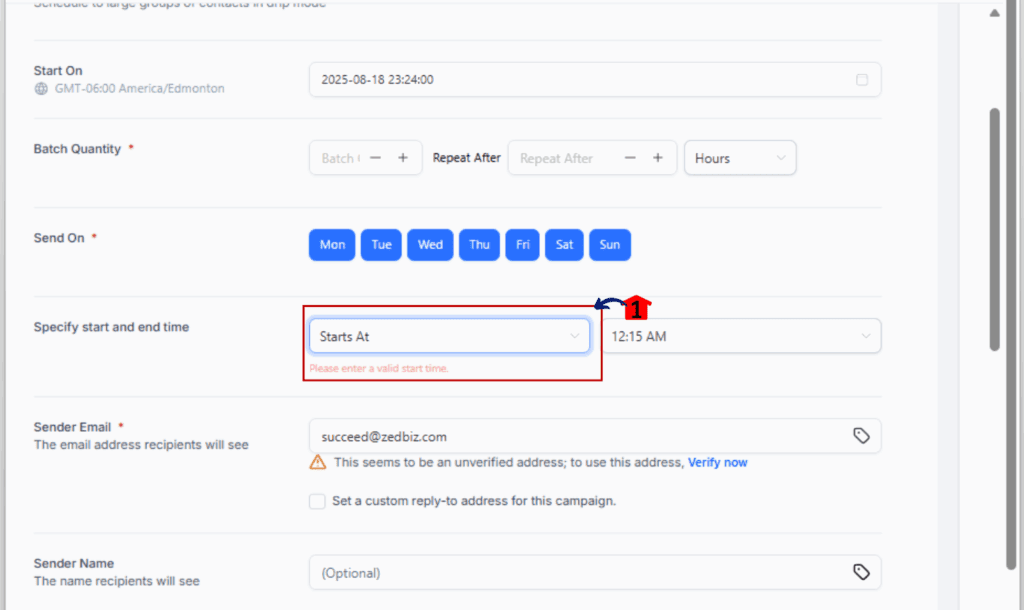Toggle Fri send day
The image size is (1024, 610).
pos(522,245)
